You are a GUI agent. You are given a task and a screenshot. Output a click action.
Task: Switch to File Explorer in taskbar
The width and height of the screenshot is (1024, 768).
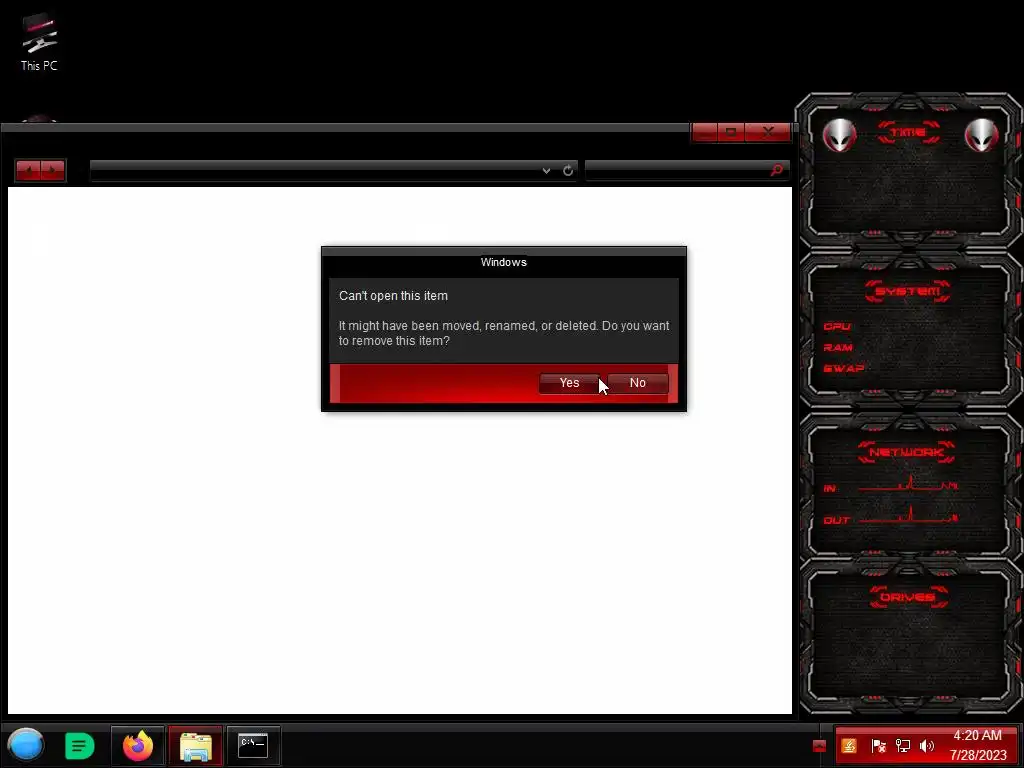tap(195, 746)
